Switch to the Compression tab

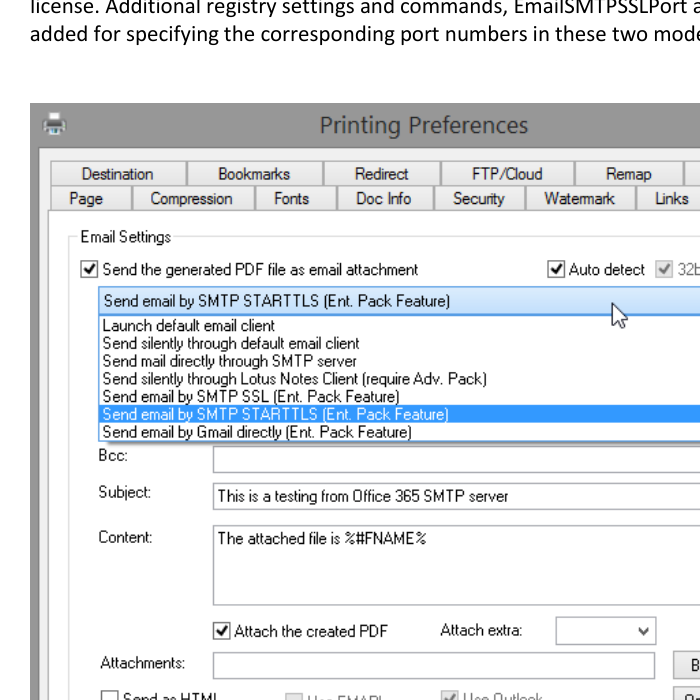192,199
